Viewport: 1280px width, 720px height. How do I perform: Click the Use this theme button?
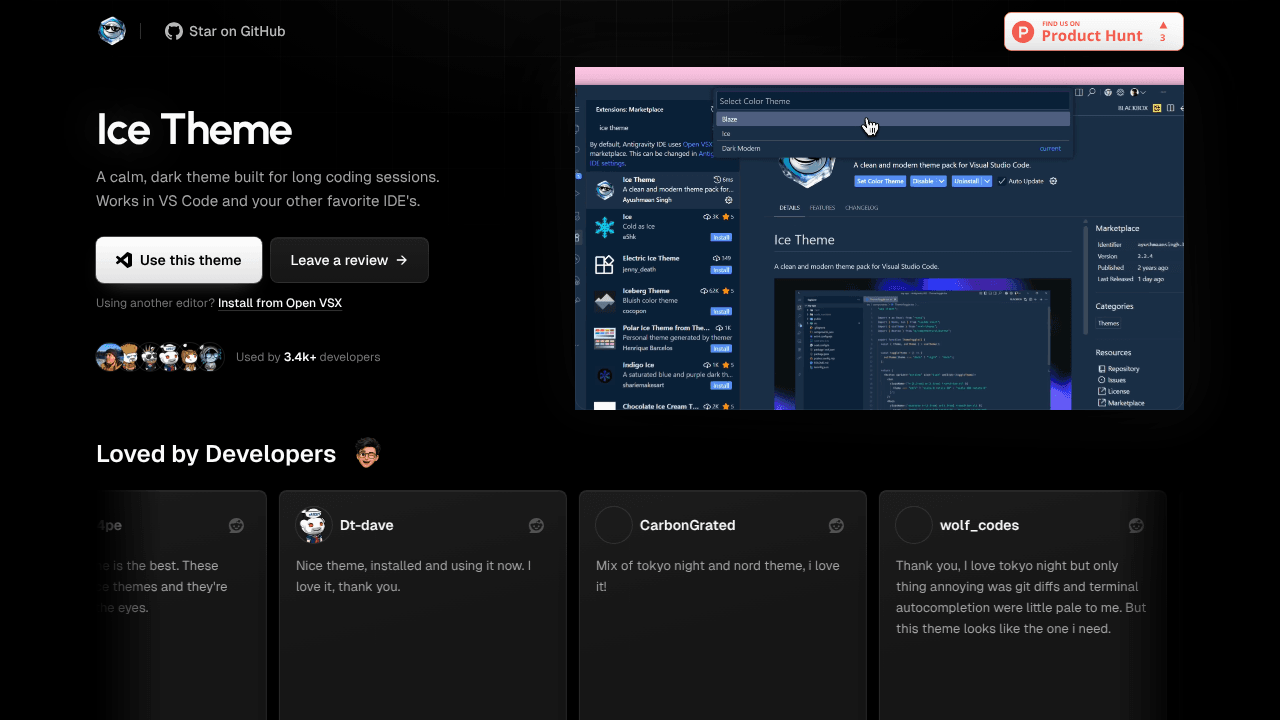[179, 260]
